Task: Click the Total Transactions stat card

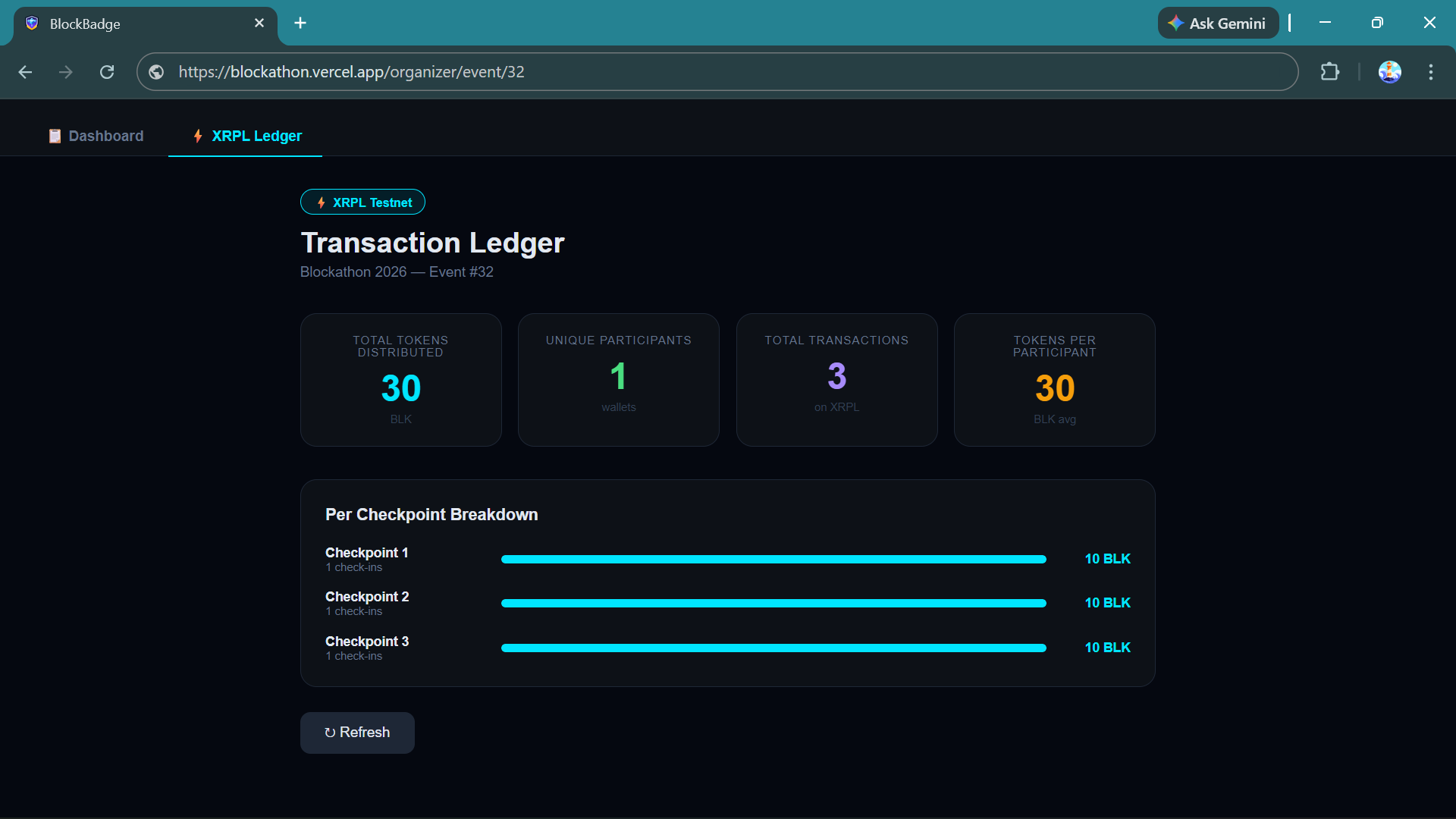Action: click(836, 379)
